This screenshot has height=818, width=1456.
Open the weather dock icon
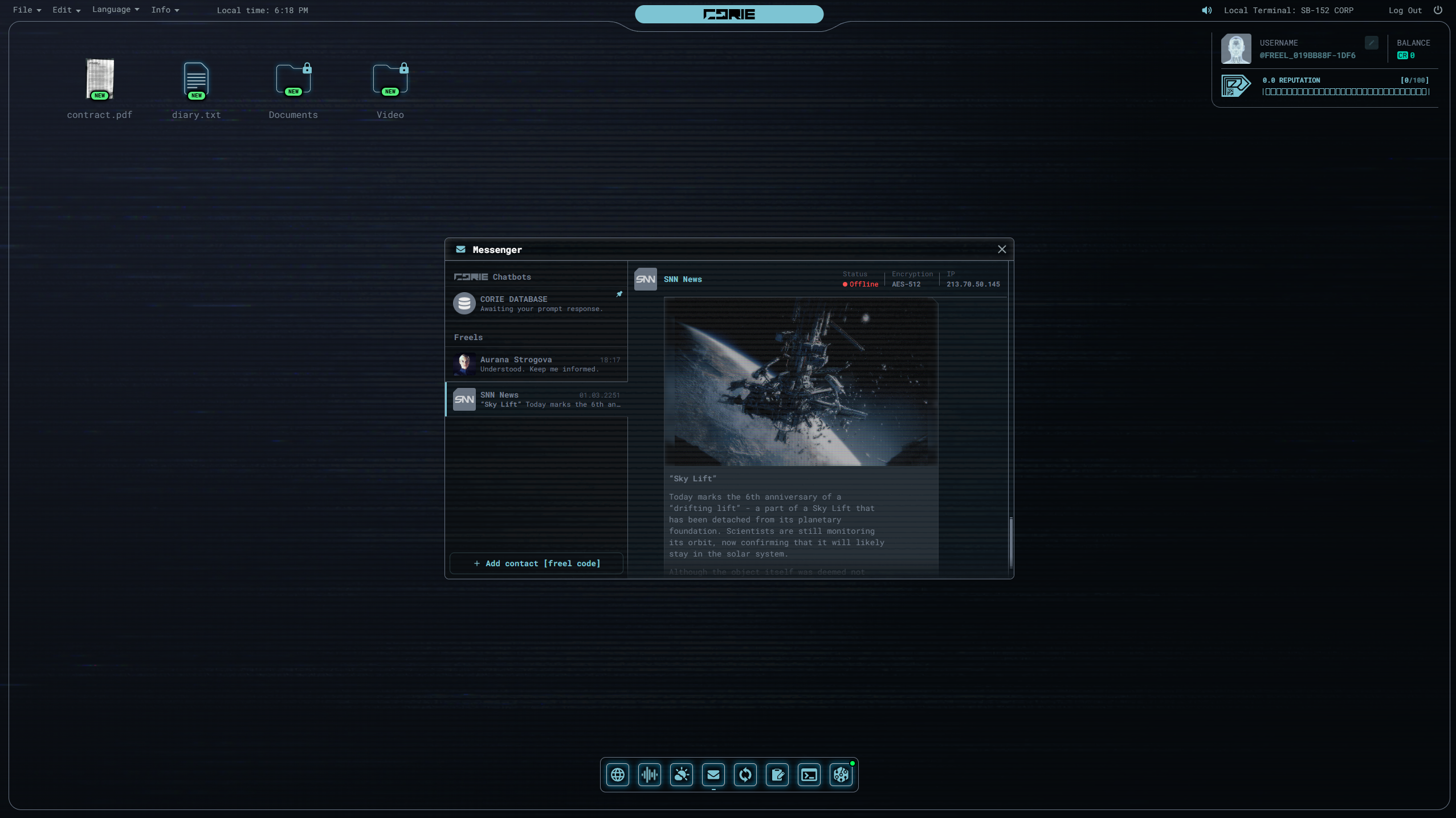pyautogui.click(x=682, y=775)
